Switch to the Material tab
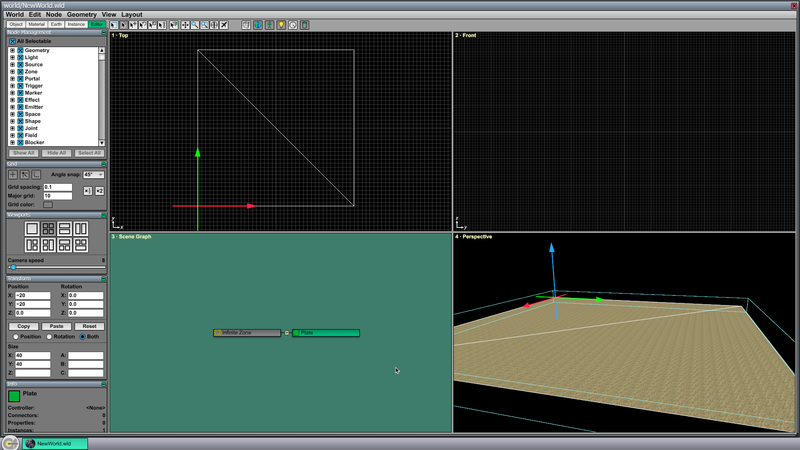Image resolution: width=800 pixels, height=450 pixels. (x=36, y=24)
